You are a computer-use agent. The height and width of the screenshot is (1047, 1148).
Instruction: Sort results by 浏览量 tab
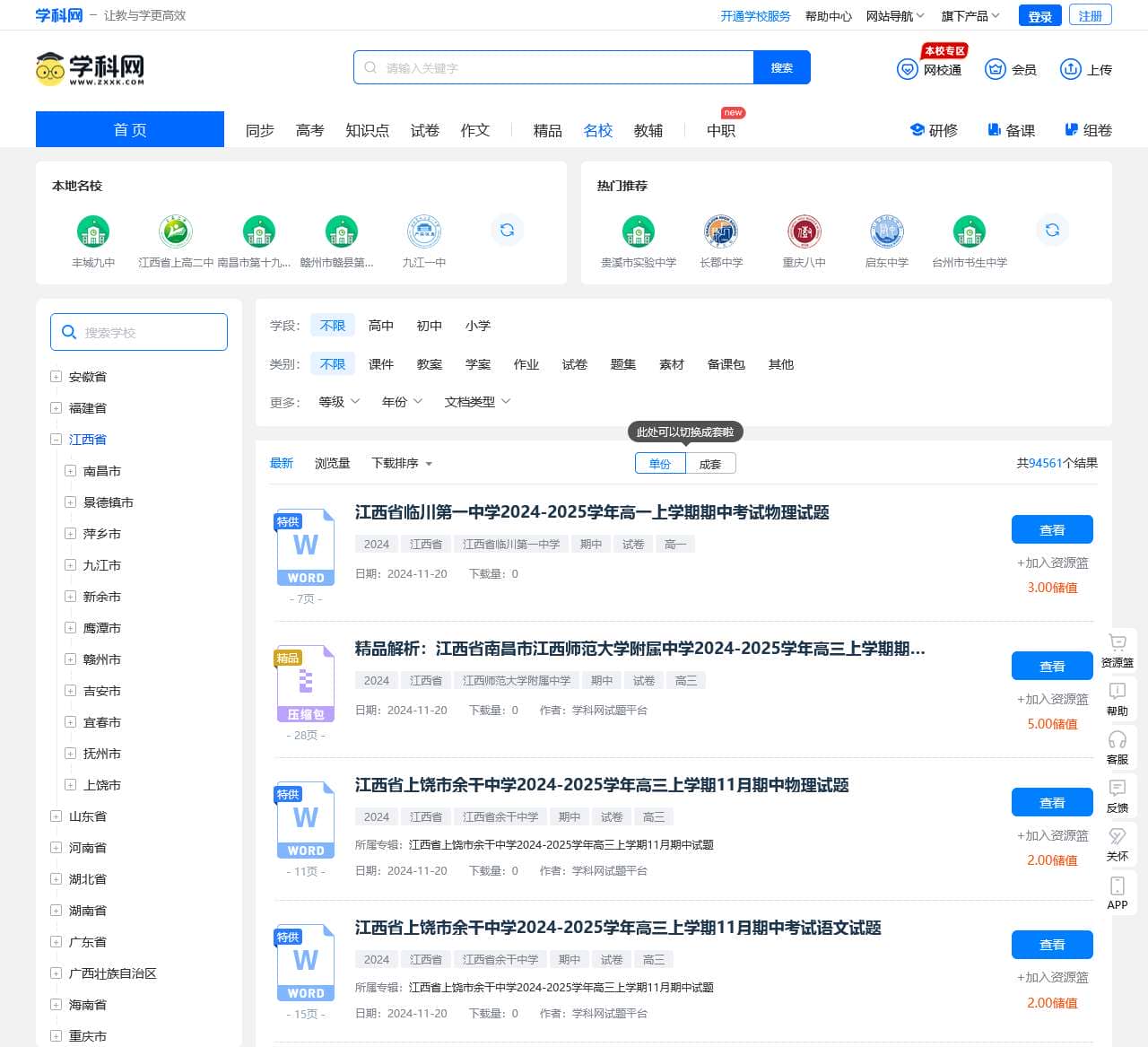[332, 463]
